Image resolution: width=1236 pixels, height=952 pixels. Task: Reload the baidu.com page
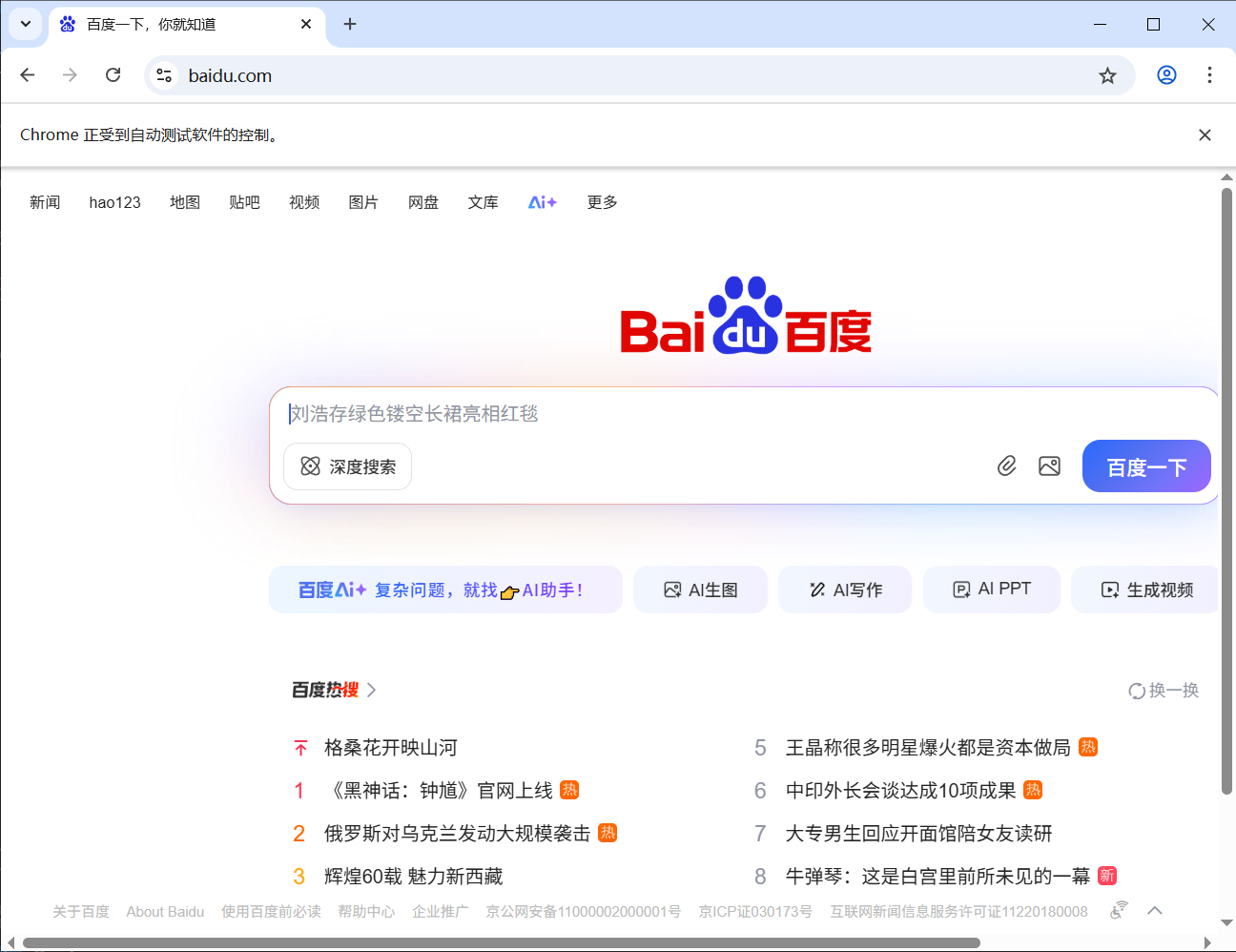113,75
